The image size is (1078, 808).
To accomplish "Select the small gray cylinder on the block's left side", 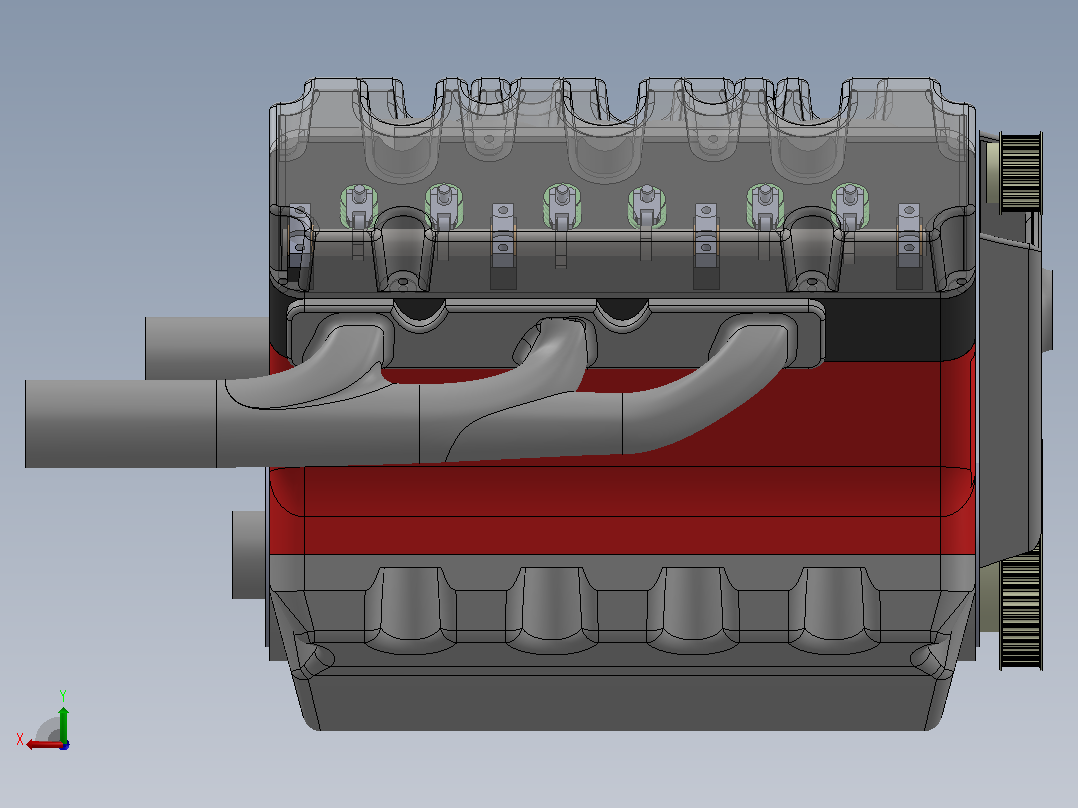I will tap(250, 554).
